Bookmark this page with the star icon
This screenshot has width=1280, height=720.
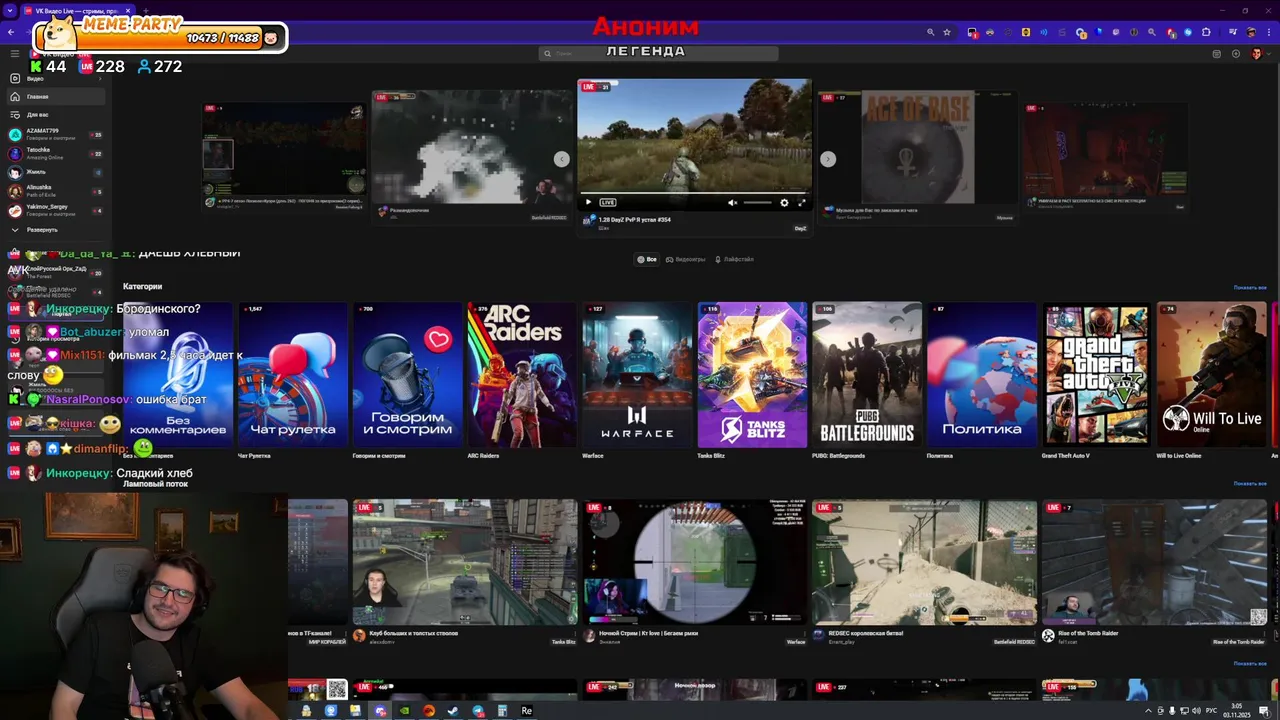point(947,32)
